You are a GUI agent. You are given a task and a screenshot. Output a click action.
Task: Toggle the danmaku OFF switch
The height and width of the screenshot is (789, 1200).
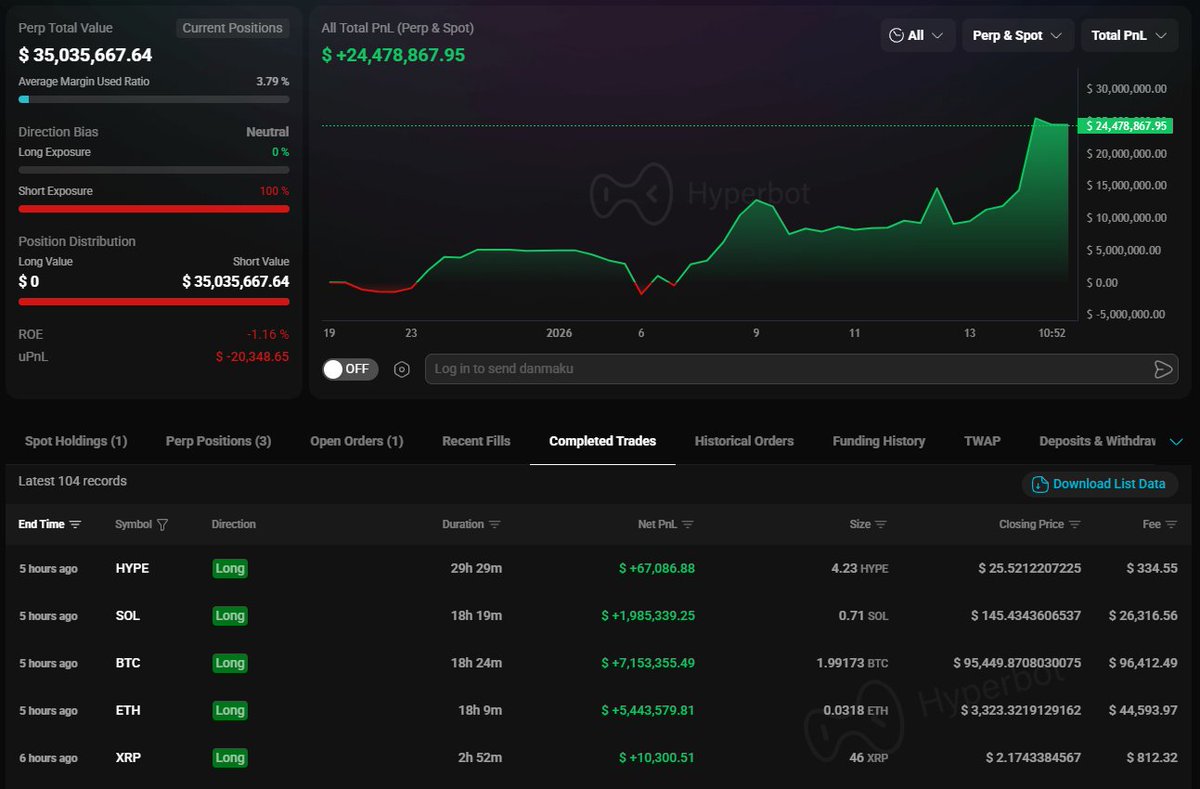click(347, 369)
